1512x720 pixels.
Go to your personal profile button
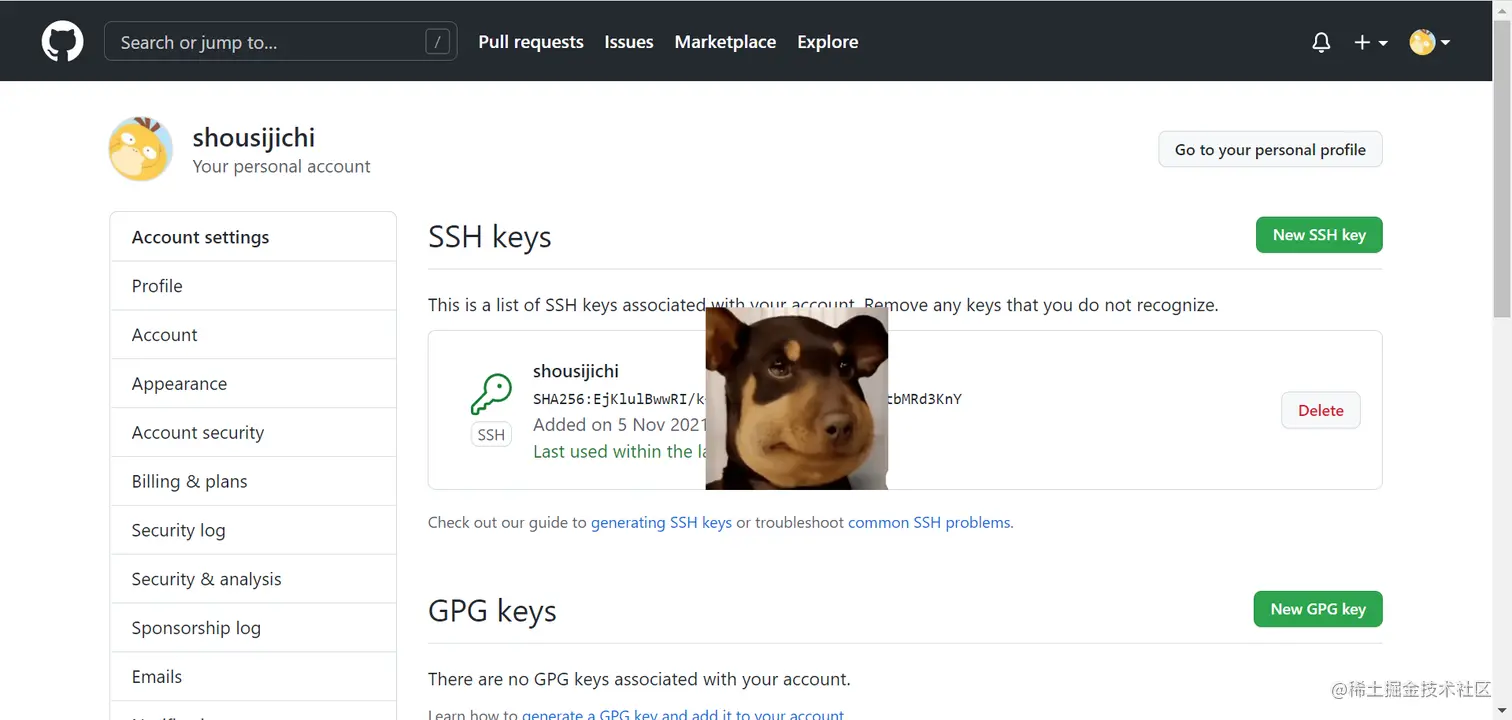click(1270, 149)
